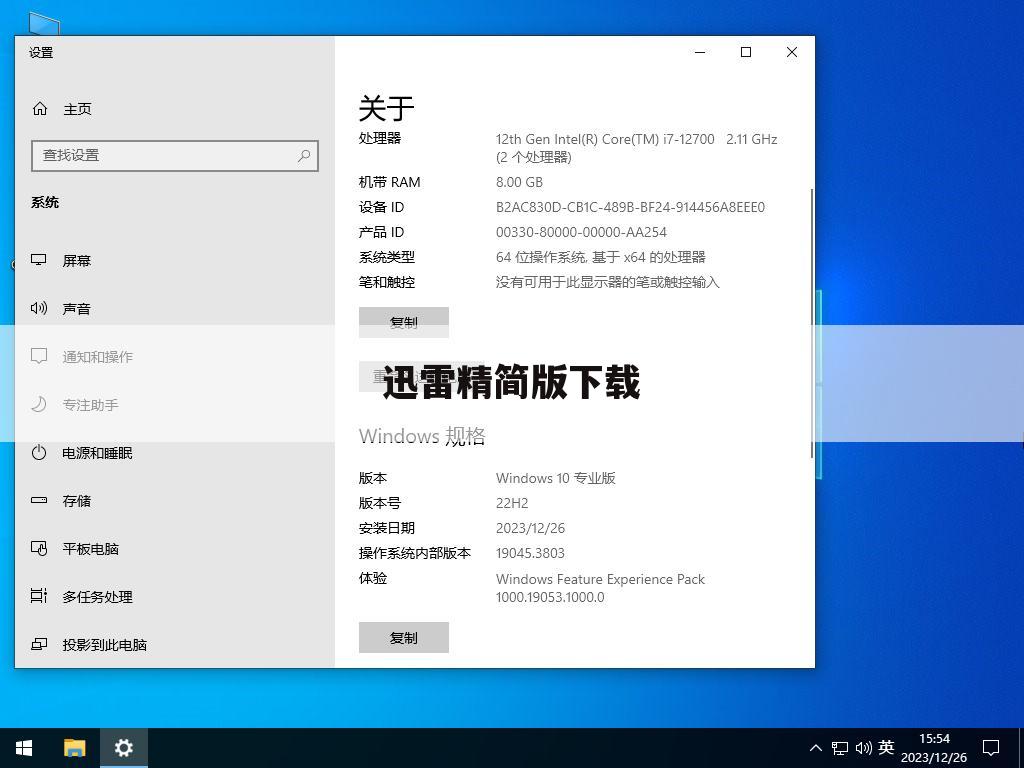Screen dimensions: 1024x768
Task: Select the 电源和睡眠 power icon
Action: [39, 453]
